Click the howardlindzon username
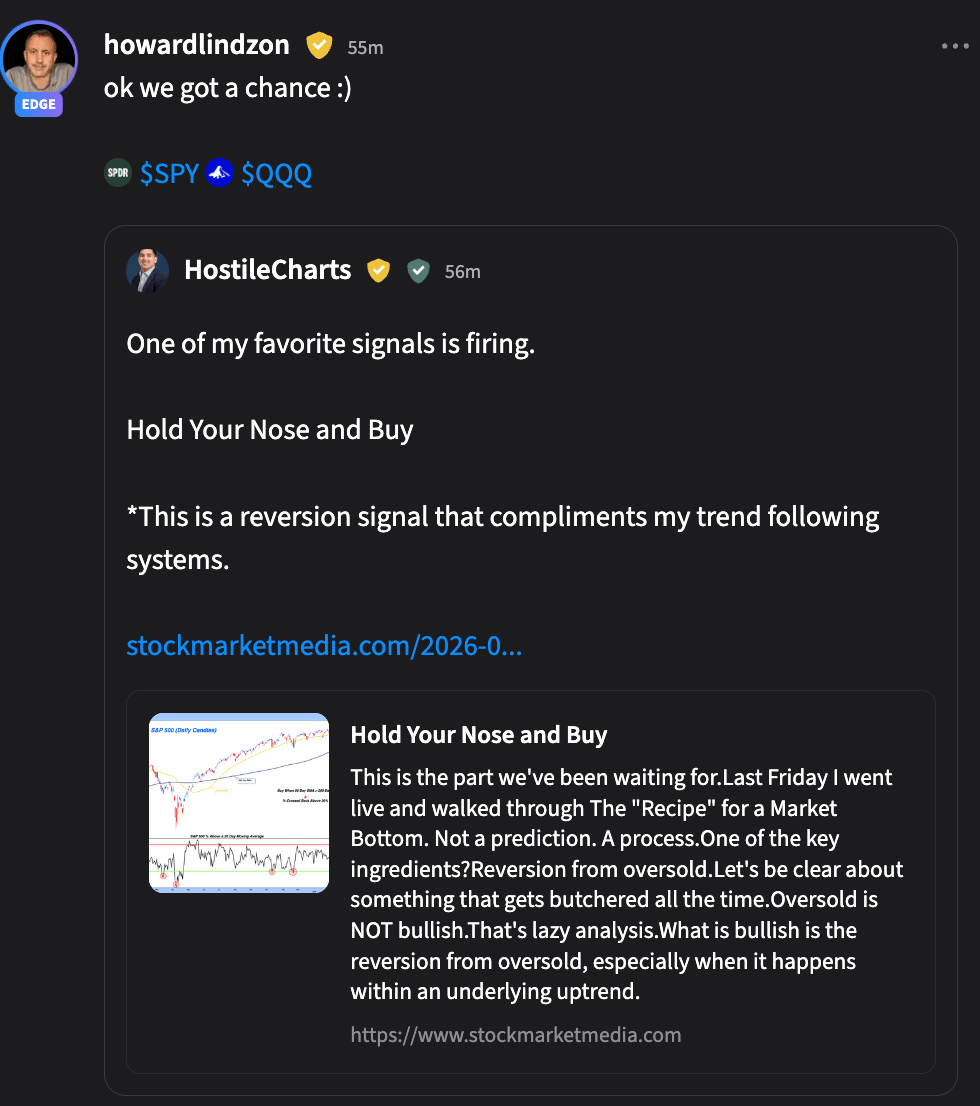This screenshot has width=980, height=1106. coord(196,45)
